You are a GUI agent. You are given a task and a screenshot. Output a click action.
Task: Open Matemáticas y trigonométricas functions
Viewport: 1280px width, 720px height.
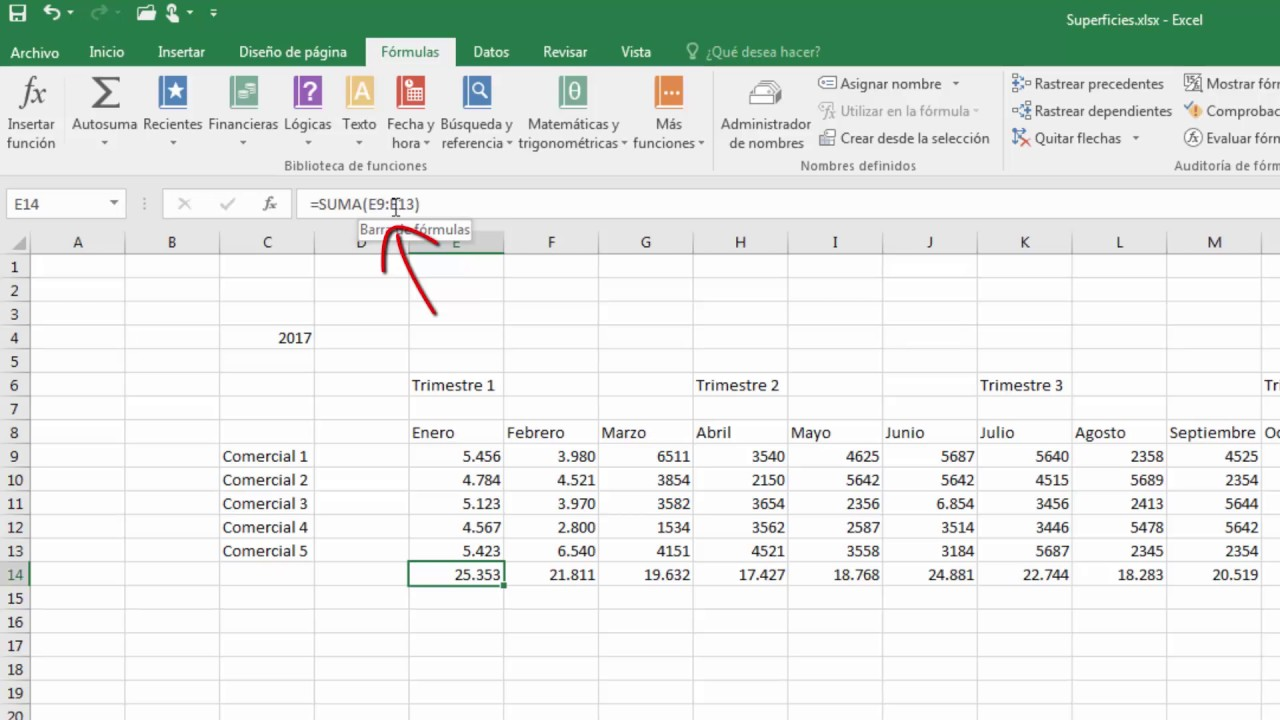573,114
